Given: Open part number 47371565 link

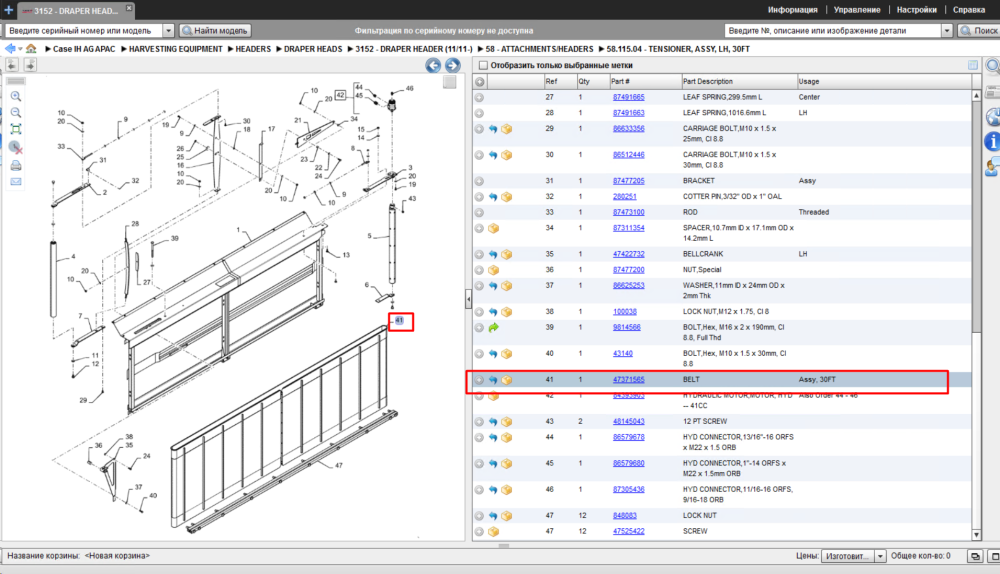Looking at the screenshot, I should pyautogui.click(x=628, y=380).
